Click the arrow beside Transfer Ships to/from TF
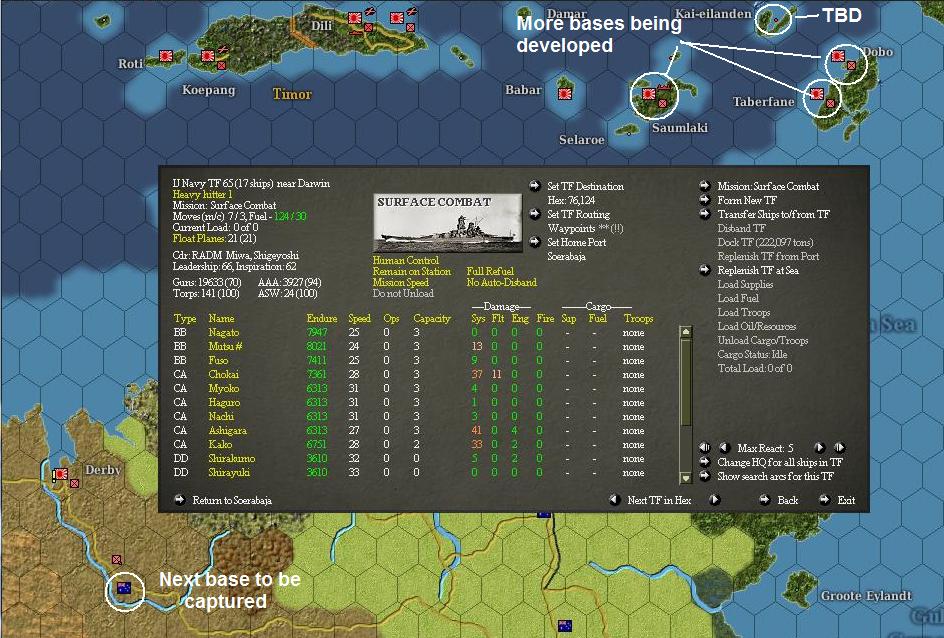The image size is (944, 638). tap(705, 214)
